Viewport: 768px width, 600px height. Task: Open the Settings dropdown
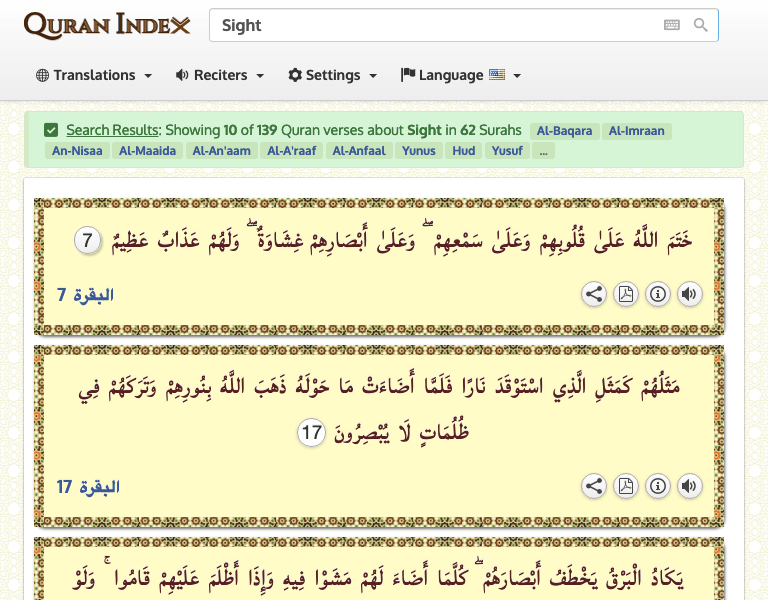[333, 75]
